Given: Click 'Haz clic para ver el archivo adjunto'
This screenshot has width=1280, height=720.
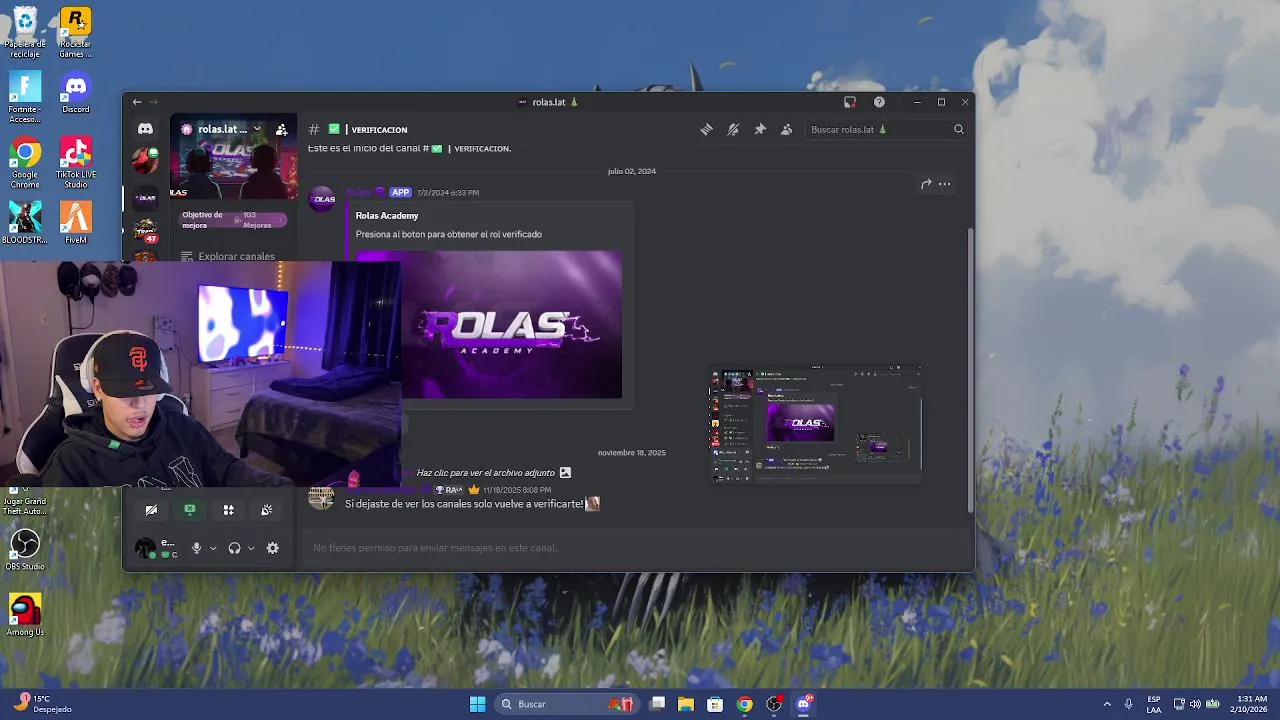Looking at the screenshot, I should pyautogui.click(x=485, y=473).
